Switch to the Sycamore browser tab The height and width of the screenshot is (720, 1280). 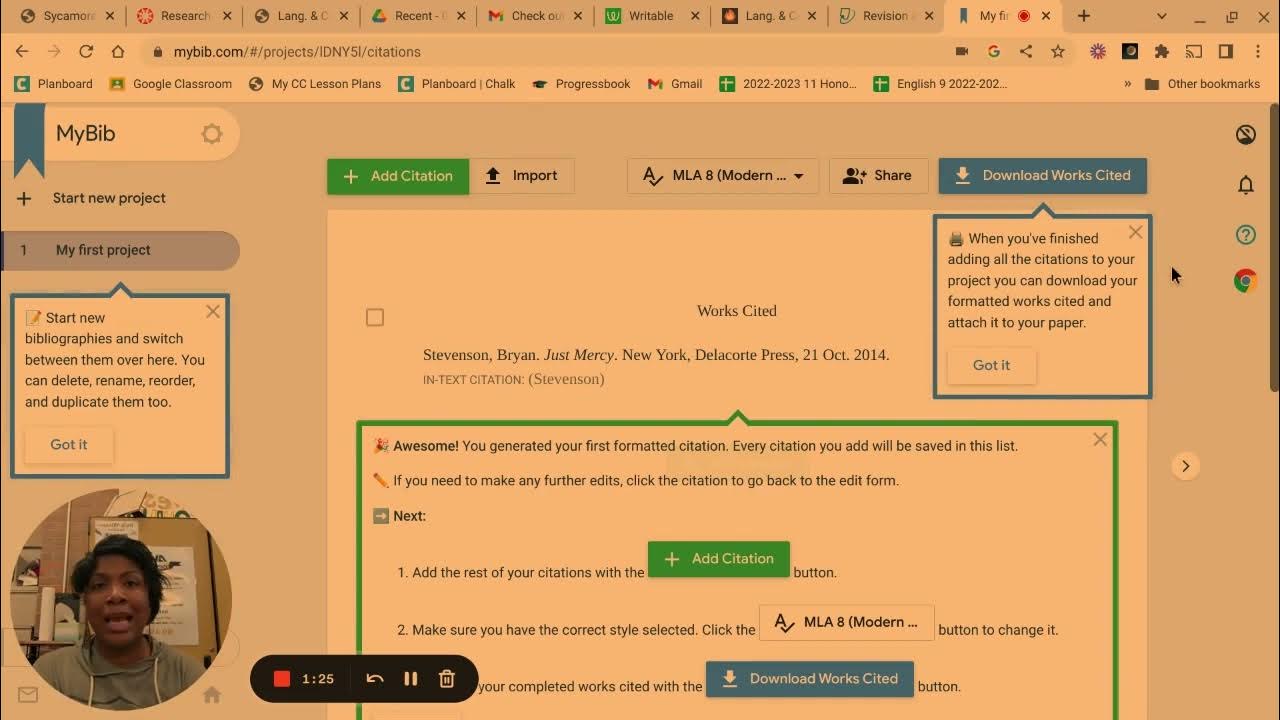click(68, 16)
